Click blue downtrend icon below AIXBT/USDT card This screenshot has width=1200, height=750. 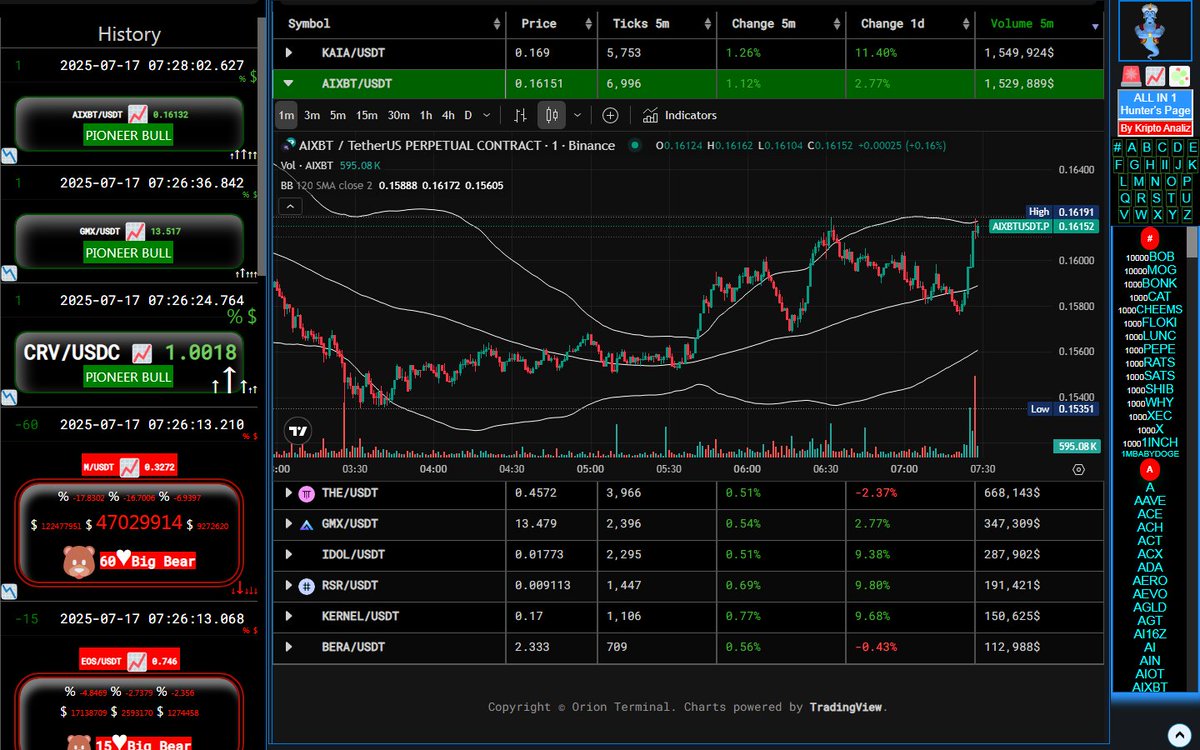[8, 156]
